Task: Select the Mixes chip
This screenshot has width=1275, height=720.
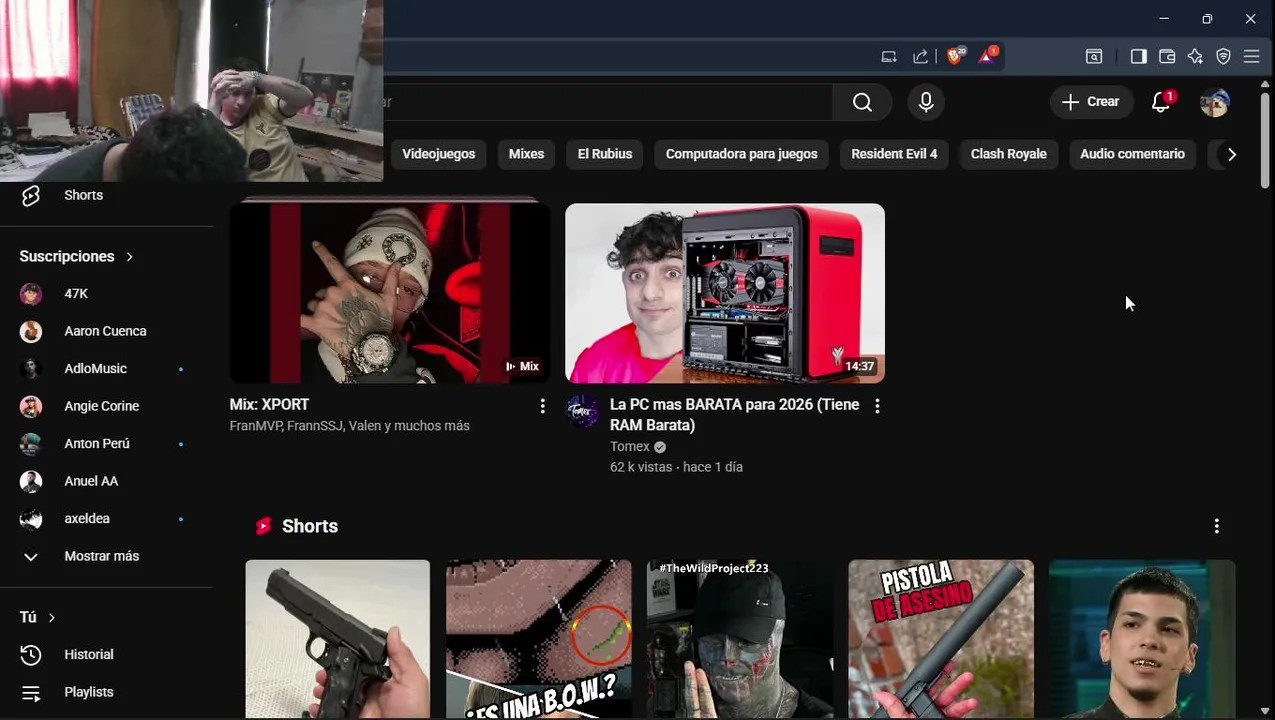Action: point(526,154)
